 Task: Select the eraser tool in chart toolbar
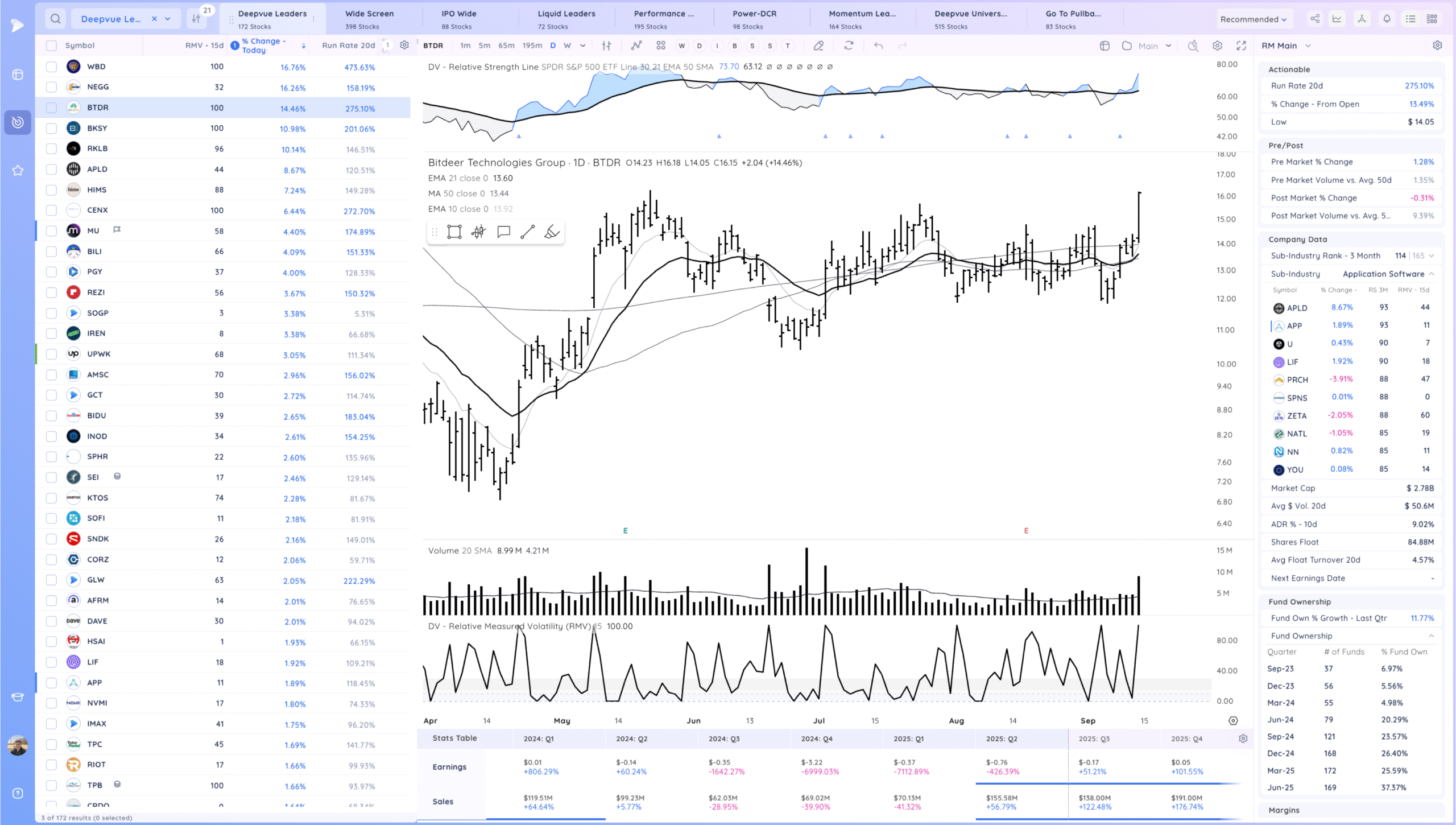[818, 46]
